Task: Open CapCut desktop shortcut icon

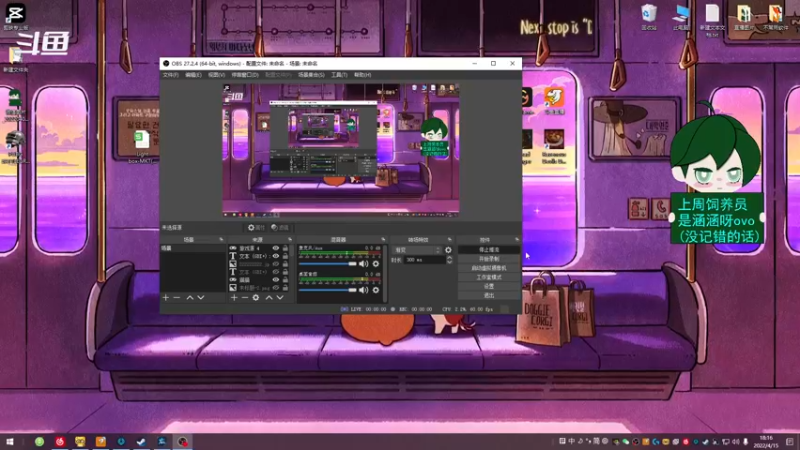Action: (15, 15)
